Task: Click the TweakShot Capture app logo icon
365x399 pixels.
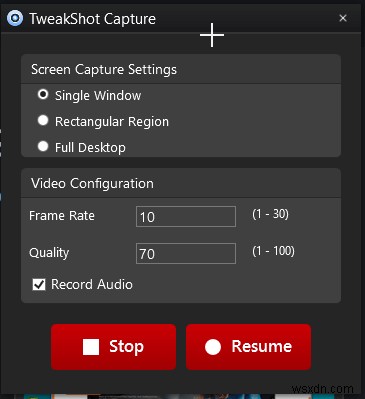Action: coord(15,18)
